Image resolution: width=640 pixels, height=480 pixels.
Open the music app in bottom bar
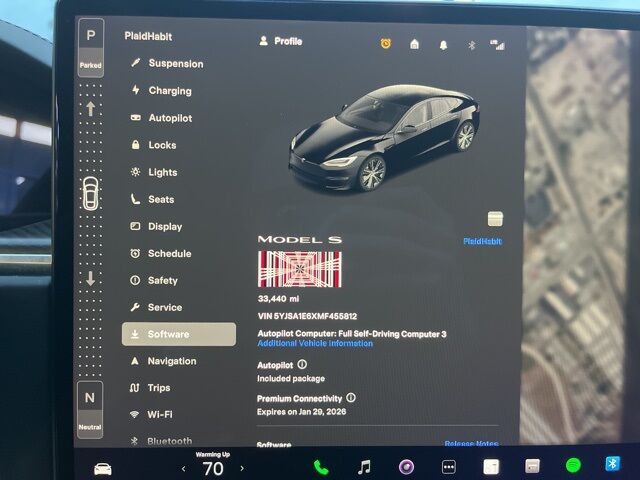[x=364, y=467]
